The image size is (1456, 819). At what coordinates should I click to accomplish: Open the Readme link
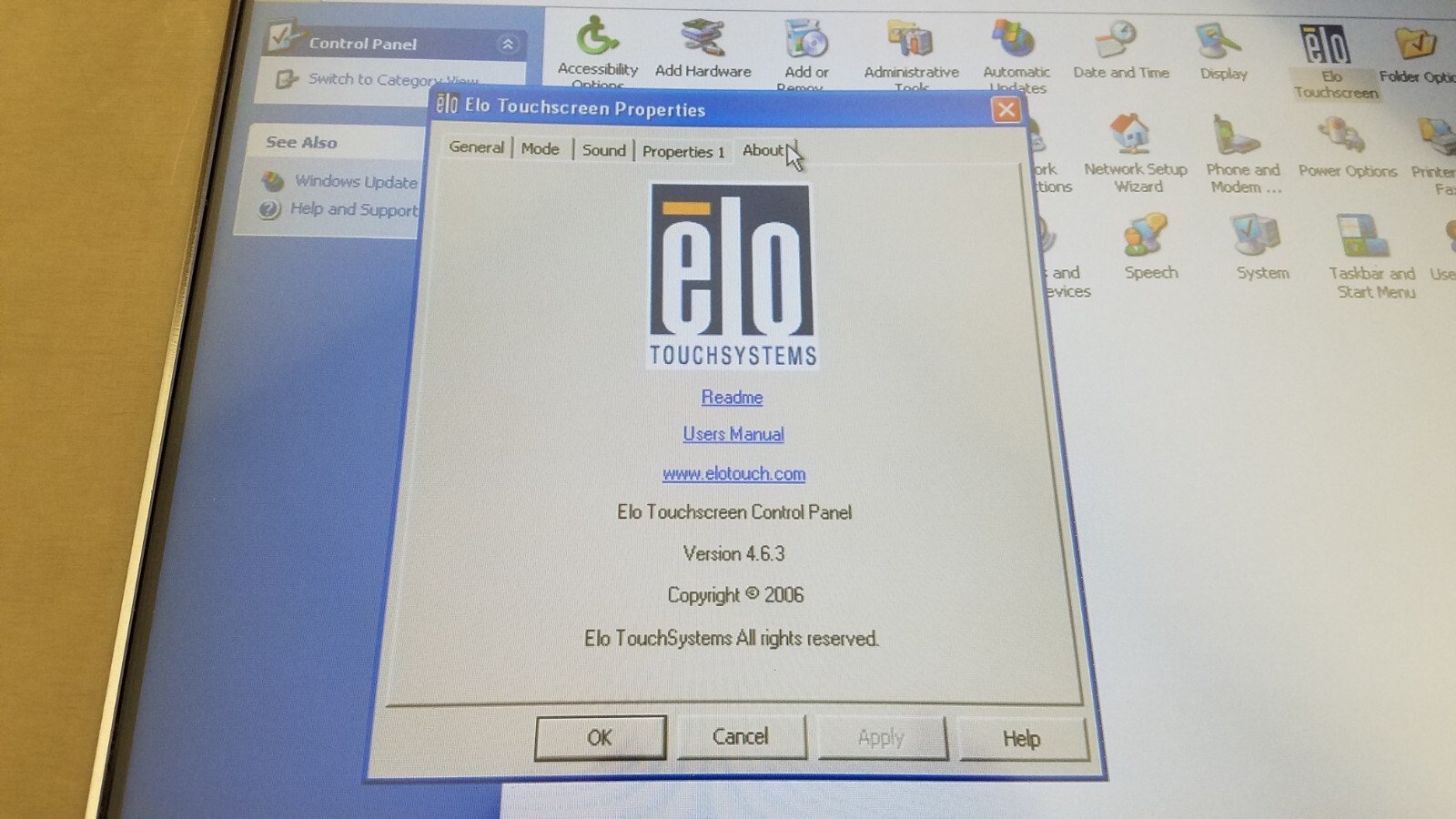click(732, 398)
